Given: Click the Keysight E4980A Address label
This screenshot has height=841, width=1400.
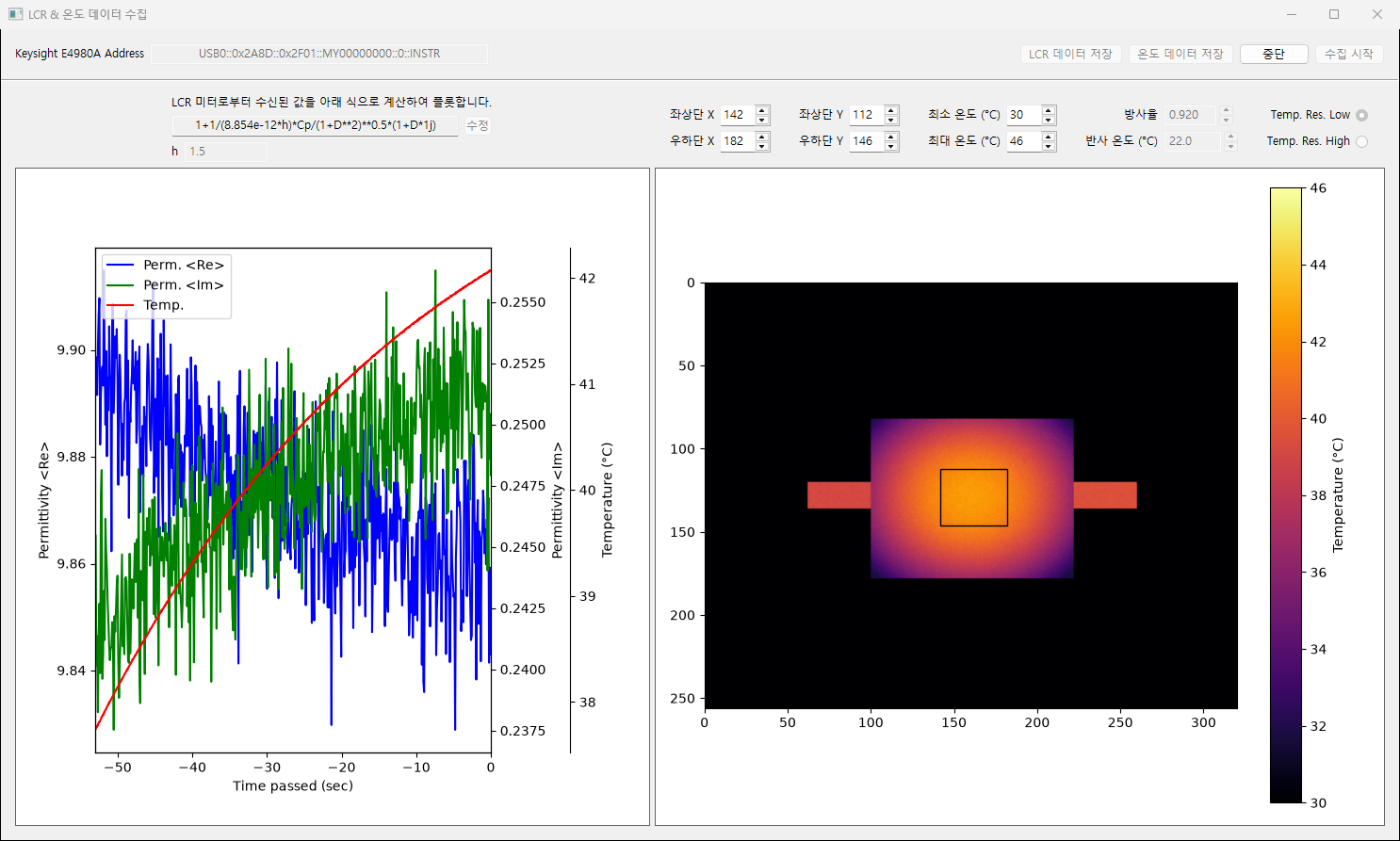Looking at the screenshot, I should pos(80,54).
